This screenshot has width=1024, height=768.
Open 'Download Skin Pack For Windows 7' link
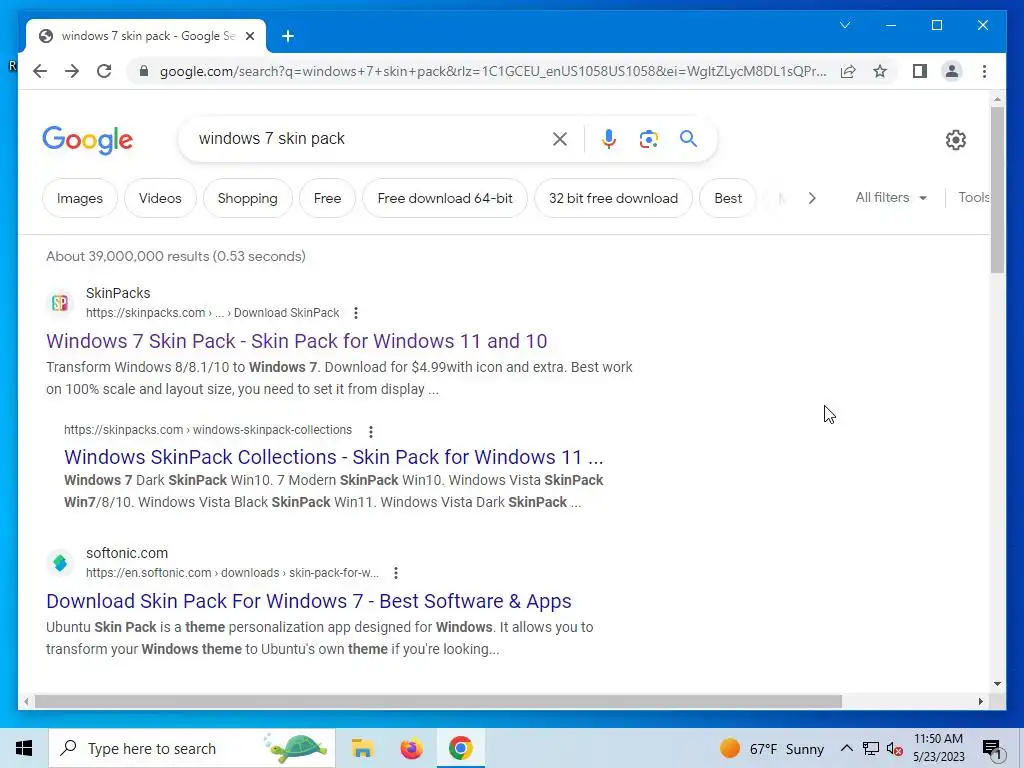[309, 601]
